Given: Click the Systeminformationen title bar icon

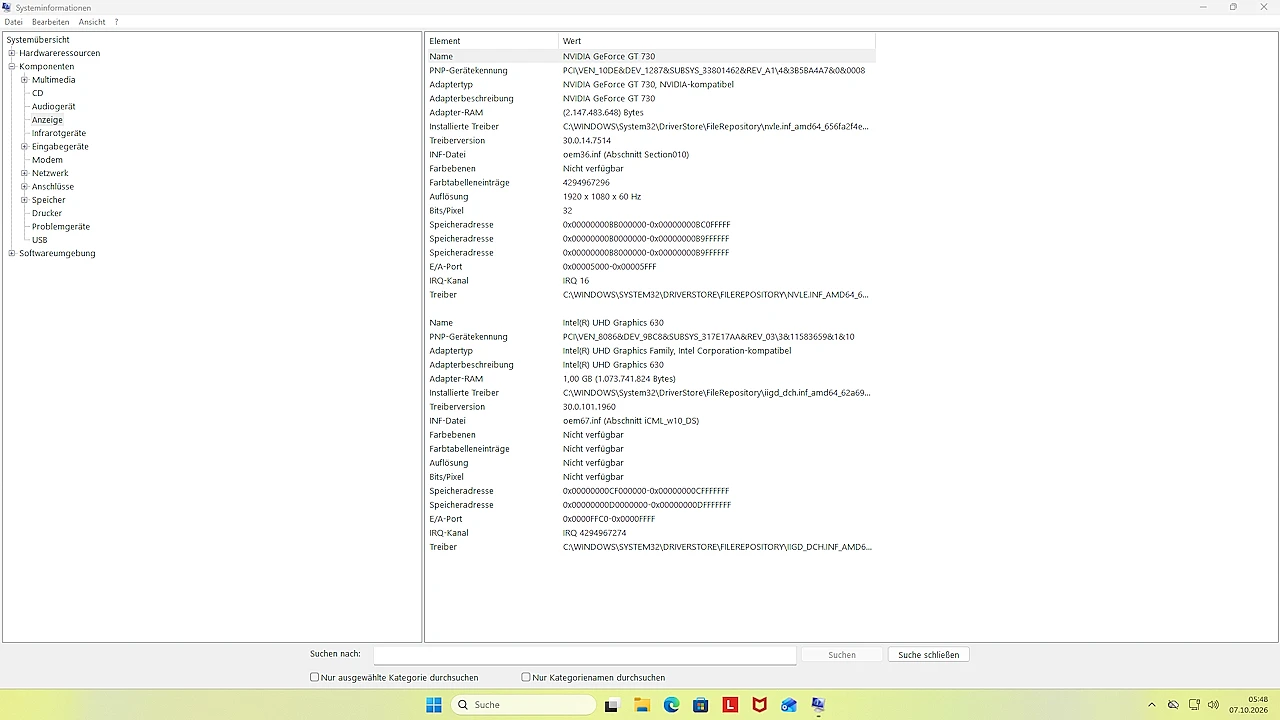Looking at the screenshot, I should pyautogui.click(x=7, y=7).
